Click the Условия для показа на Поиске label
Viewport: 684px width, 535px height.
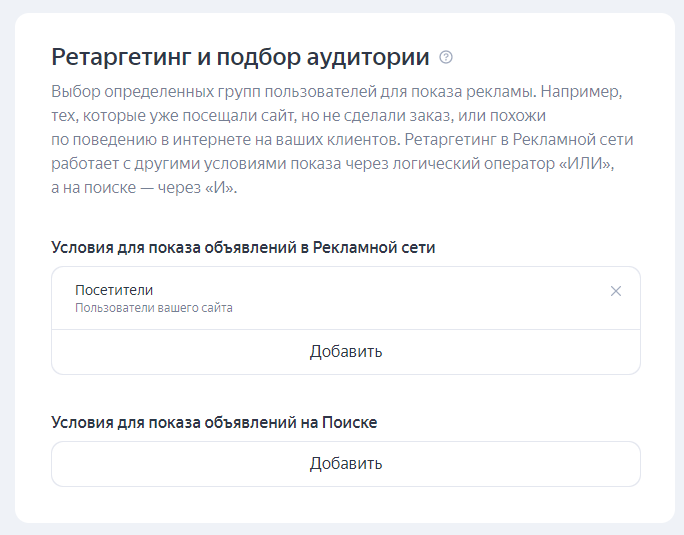pos(214,422)
